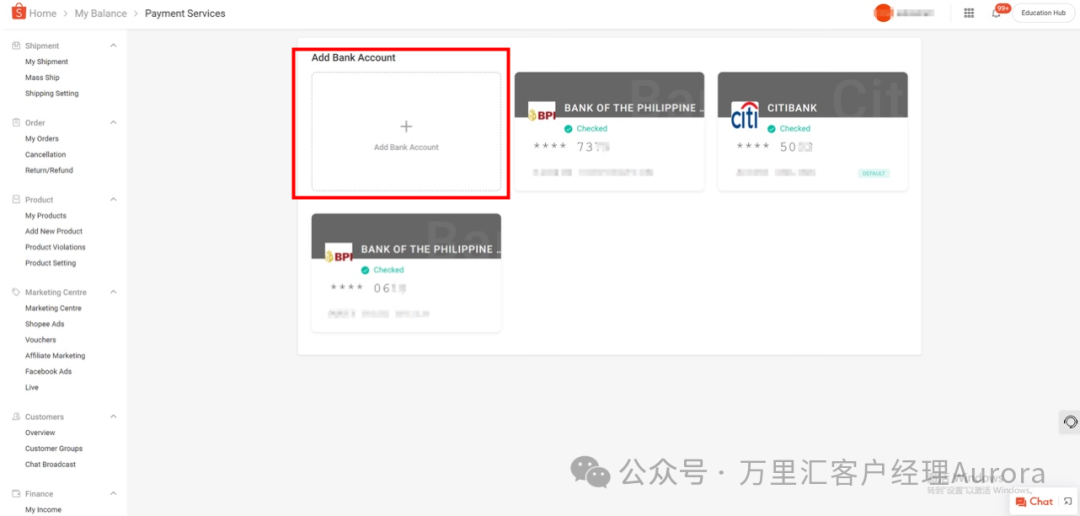
Task: Select the Citibank account card
Action: (813, 132)
